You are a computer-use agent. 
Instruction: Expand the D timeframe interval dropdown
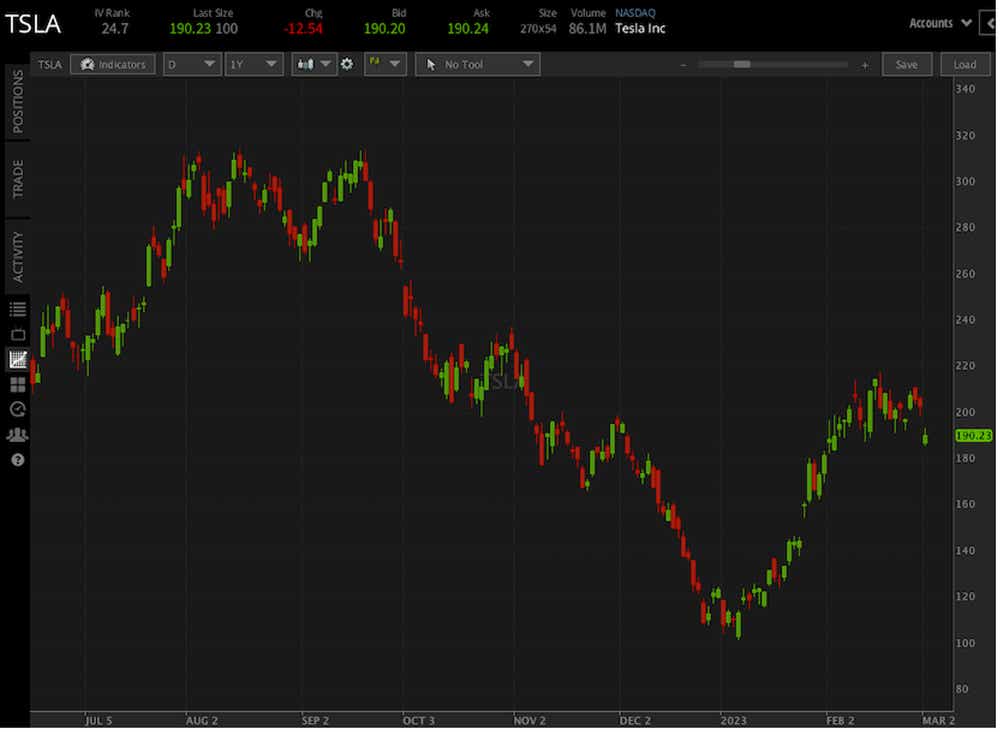193,64
